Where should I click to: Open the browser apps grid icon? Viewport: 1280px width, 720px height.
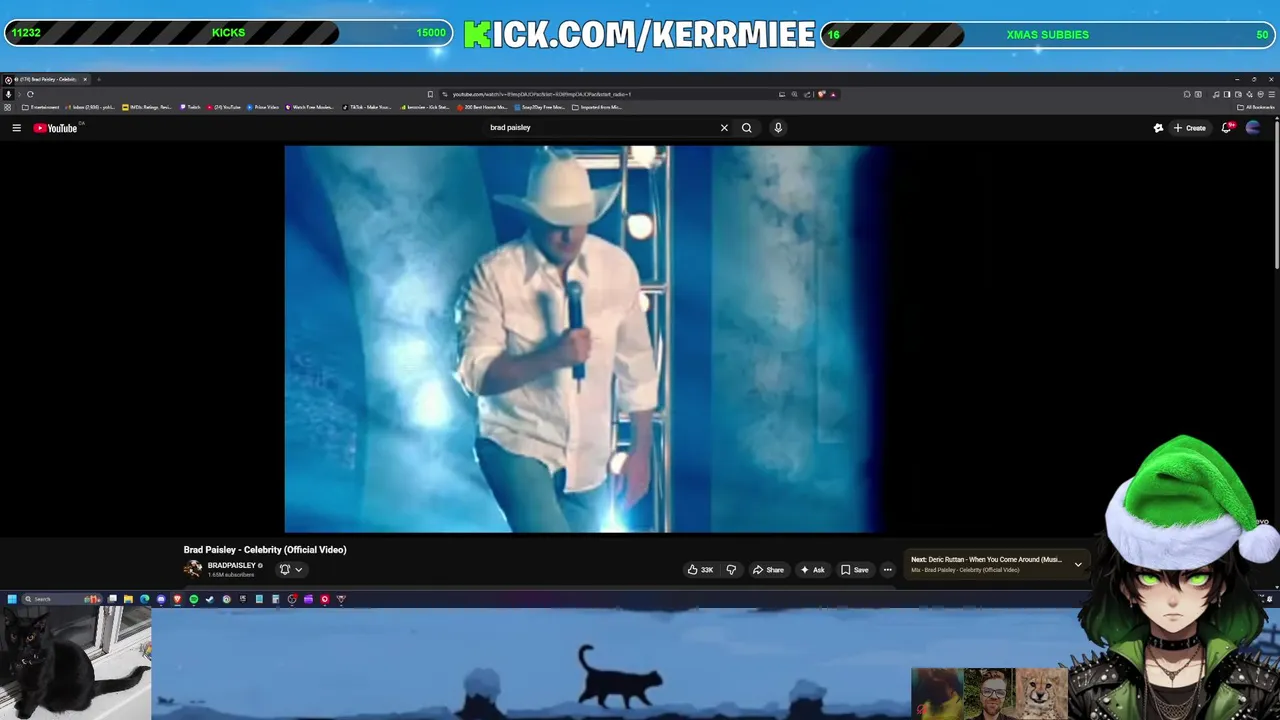[x=7, y=107]
